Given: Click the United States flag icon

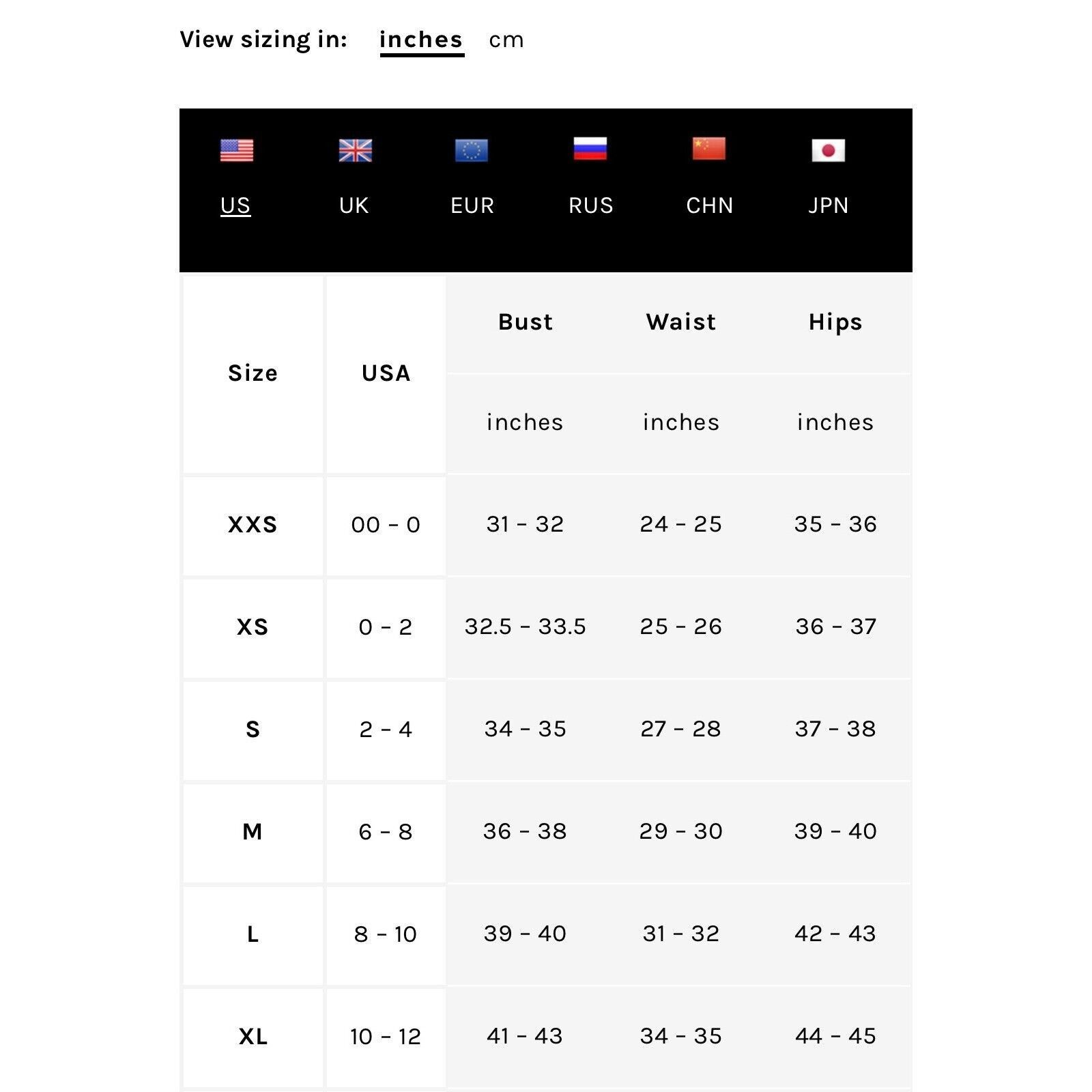Looking at the screenshot, I should (236, 150).
